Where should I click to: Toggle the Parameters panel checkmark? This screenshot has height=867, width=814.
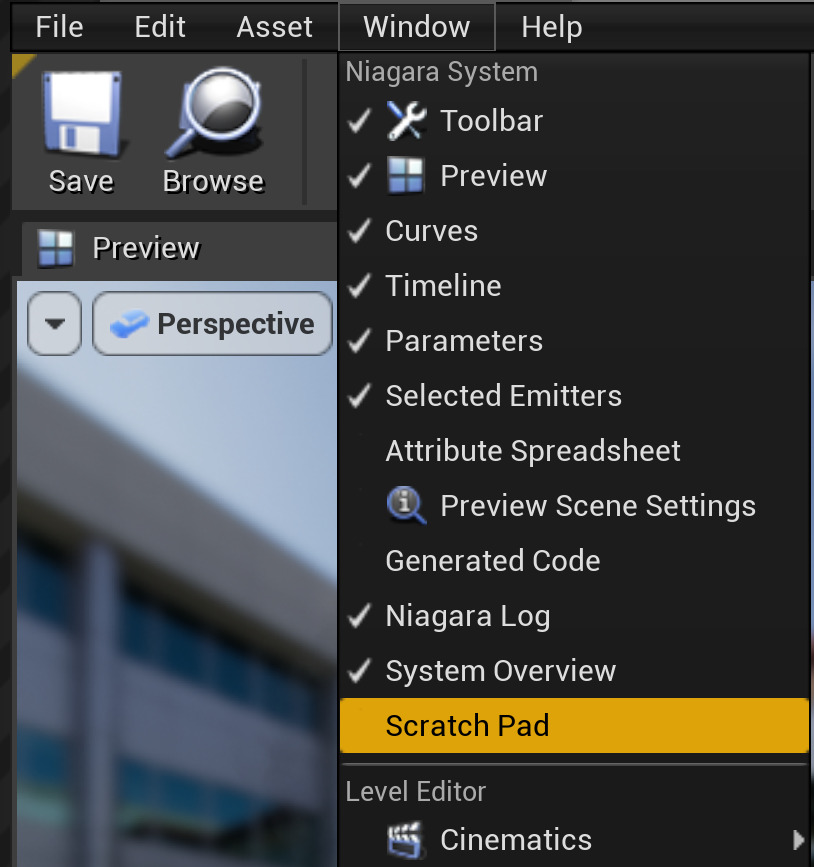[359, 341]
